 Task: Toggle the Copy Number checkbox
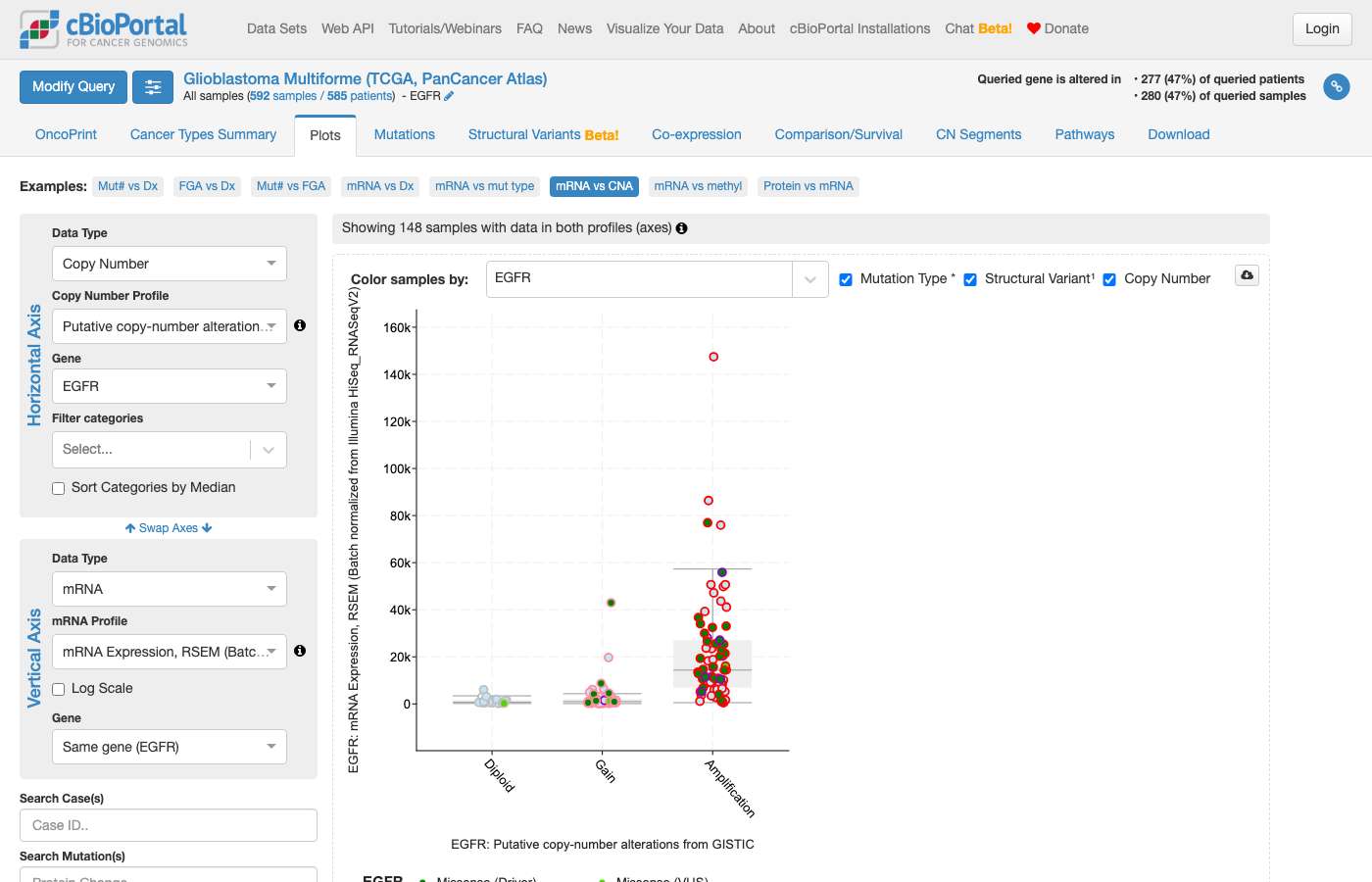[1109, 279]
